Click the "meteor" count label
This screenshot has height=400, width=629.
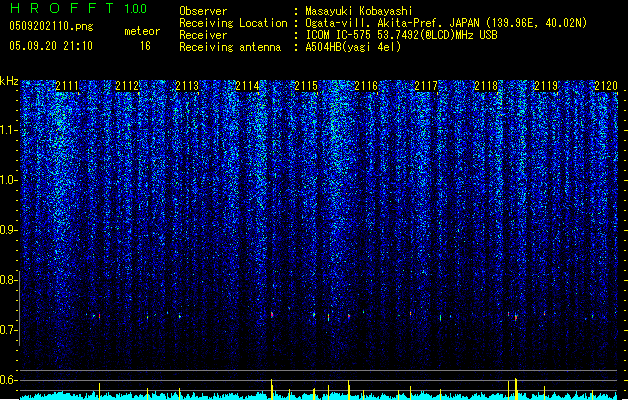pyautogui.click(x=142, y=31)
